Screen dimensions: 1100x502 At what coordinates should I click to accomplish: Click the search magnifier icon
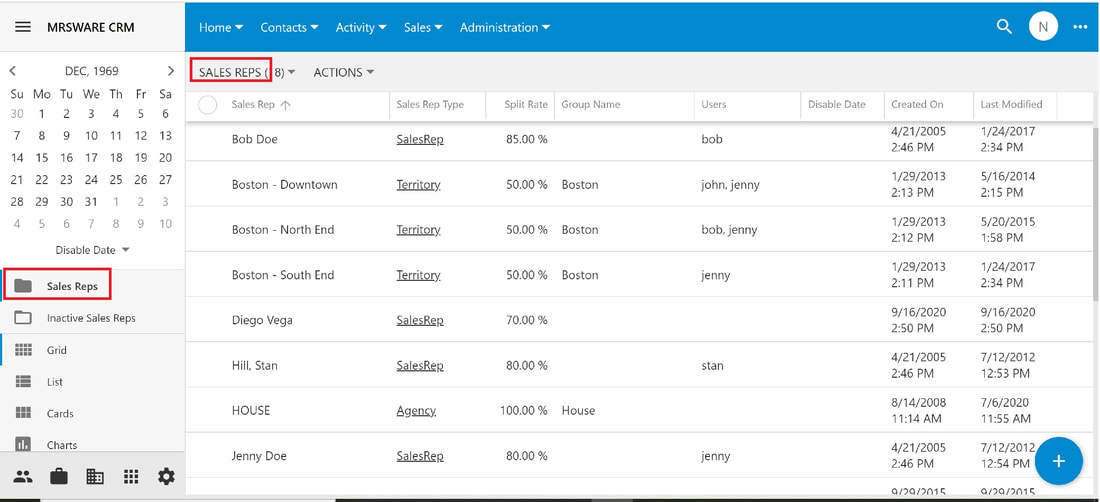[x=1005, y=27]
